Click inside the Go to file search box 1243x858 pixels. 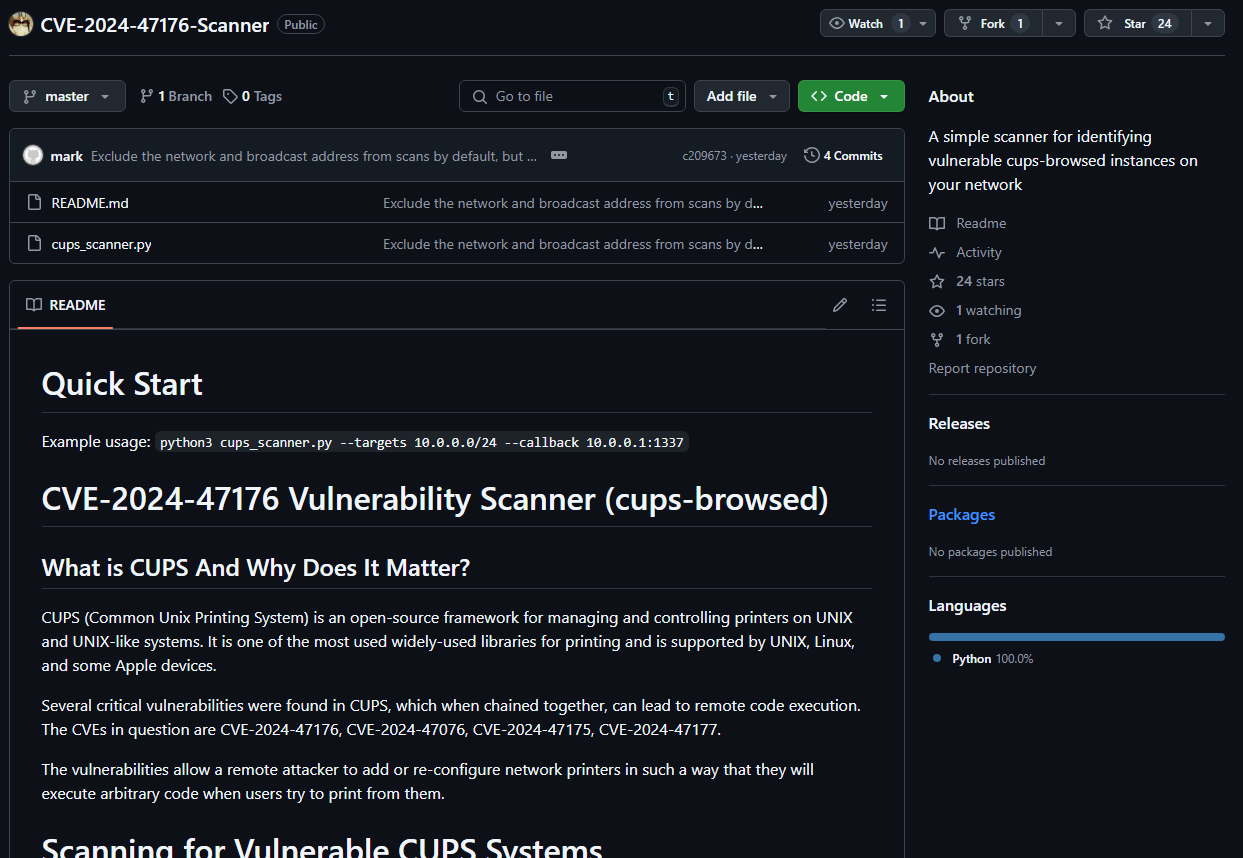572,95
